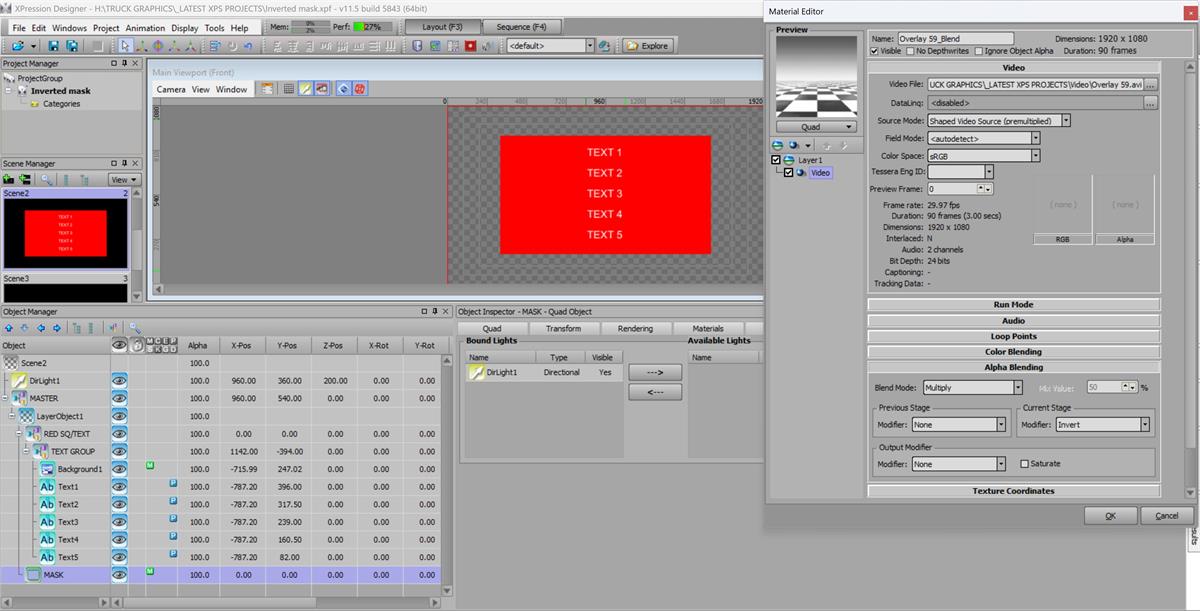Screen dimensions: 1200x611
Task: Click the blue move-up arrow in Object Manager
Action: coord(9,328)
